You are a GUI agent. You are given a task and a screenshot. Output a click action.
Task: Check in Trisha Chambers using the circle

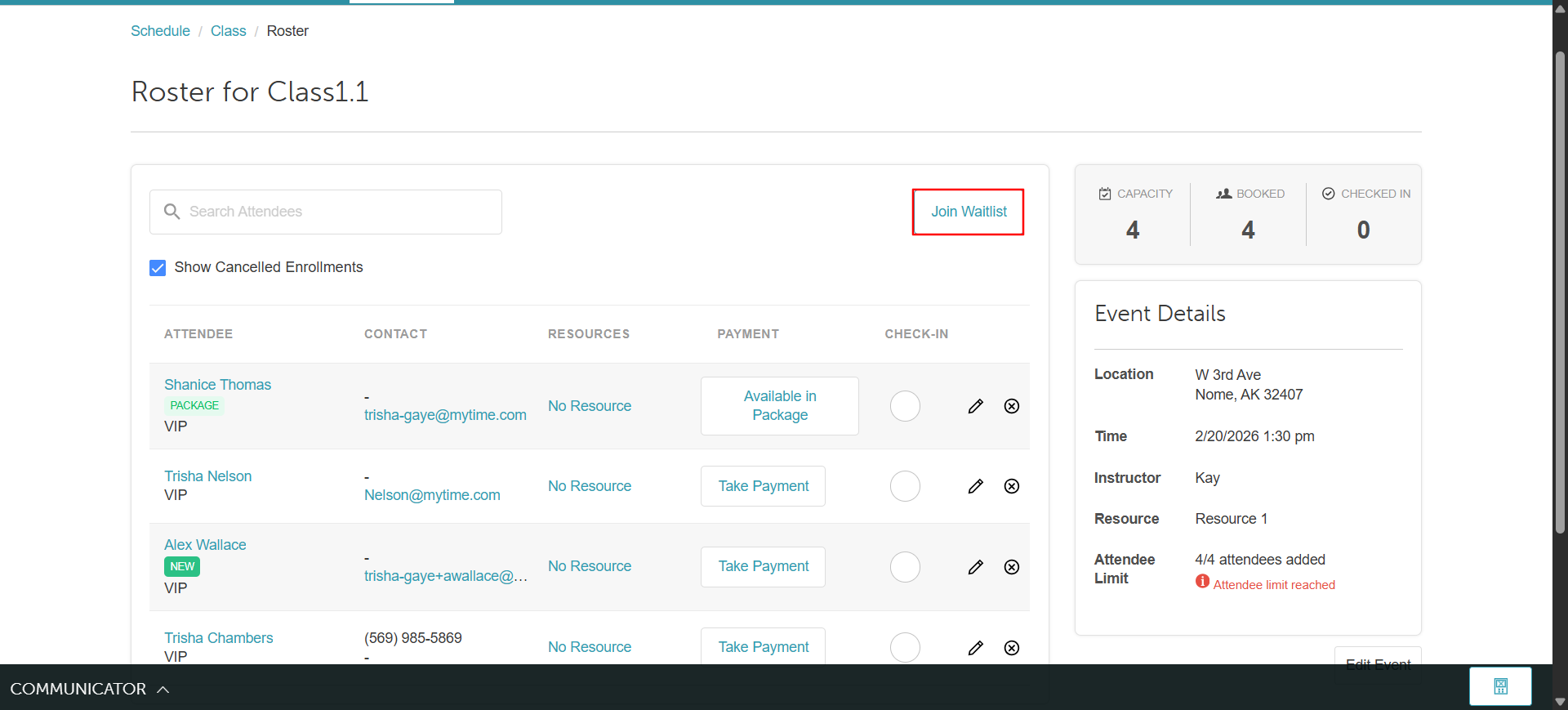[905, 648]
